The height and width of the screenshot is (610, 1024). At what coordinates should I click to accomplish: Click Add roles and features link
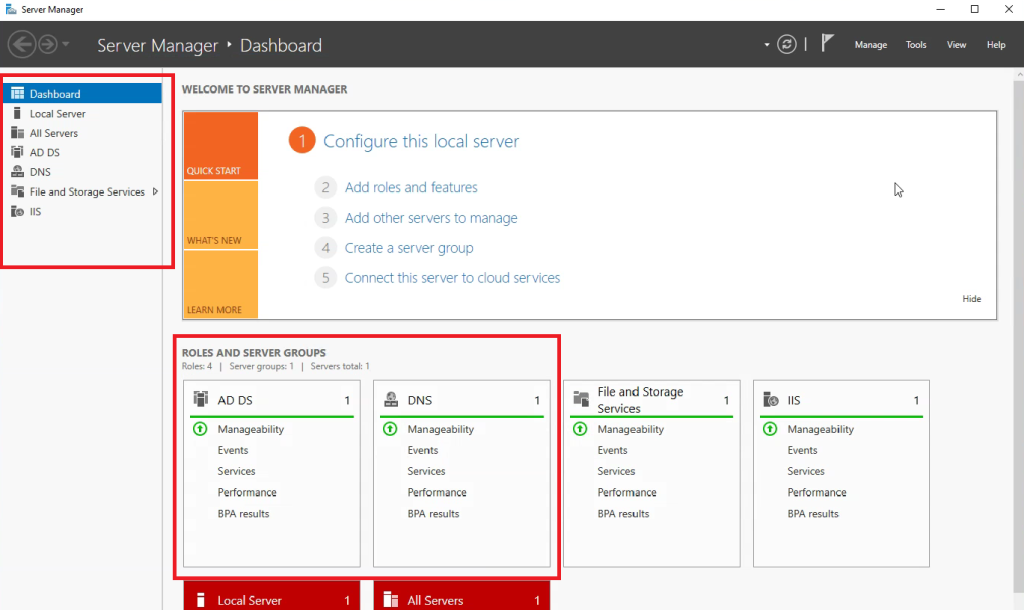pyautogui.click(x=411, y=187)
